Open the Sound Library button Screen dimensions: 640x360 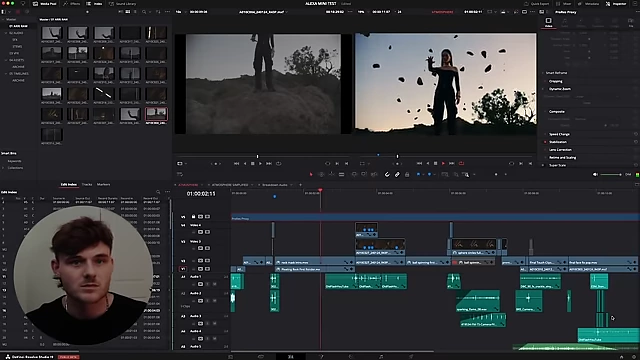click(122, 4)
